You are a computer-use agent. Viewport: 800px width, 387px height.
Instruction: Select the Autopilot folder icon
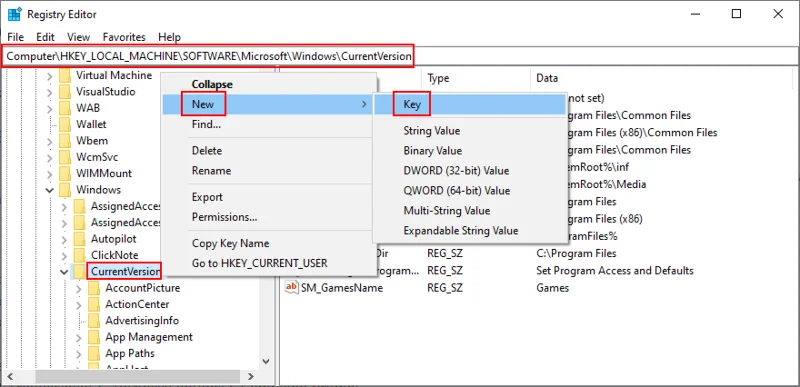point(79,239)
